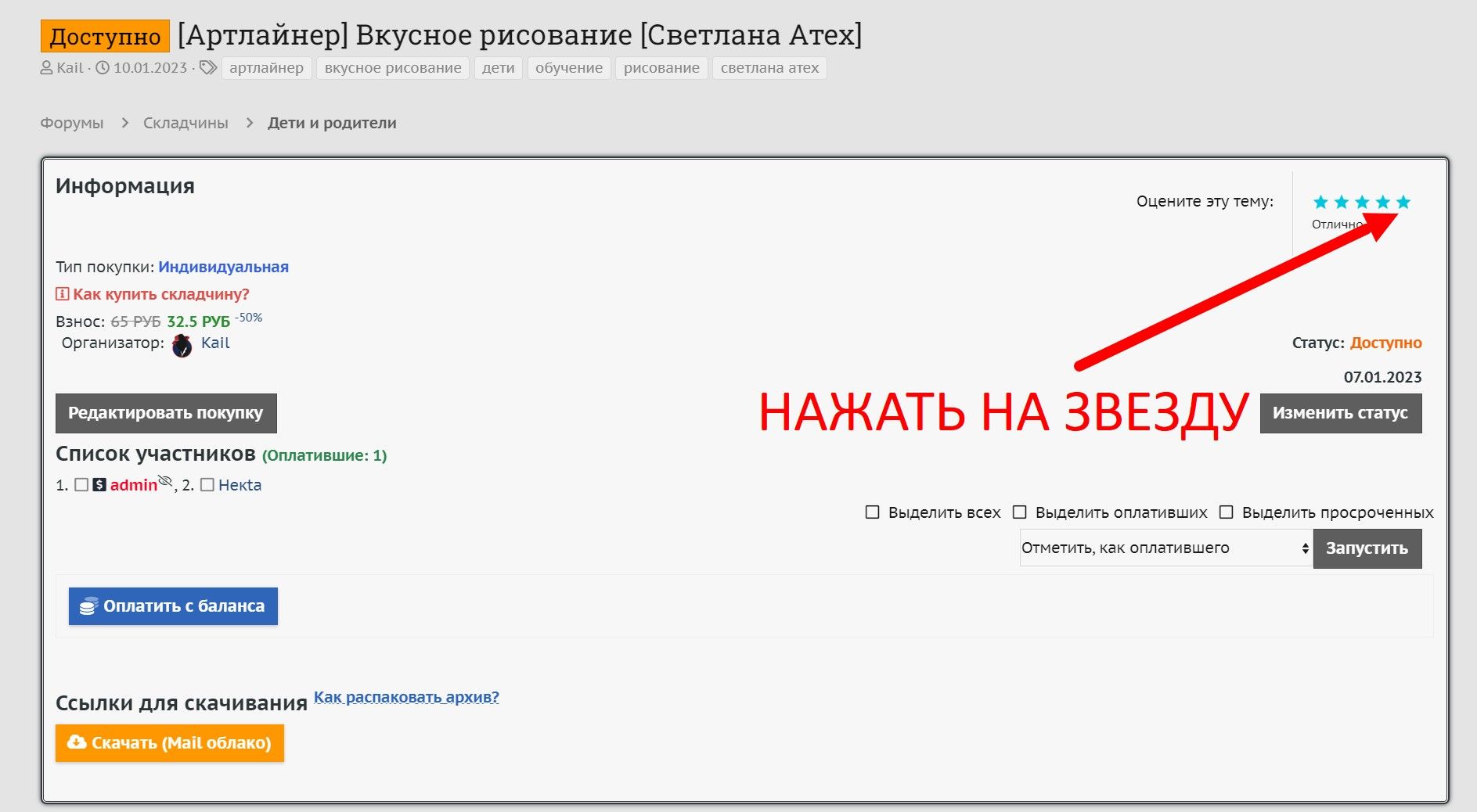Screen dimensions: 1477x812
Task: Check 'Выделить оплативших' option
Action: [x=1019, y=512]
